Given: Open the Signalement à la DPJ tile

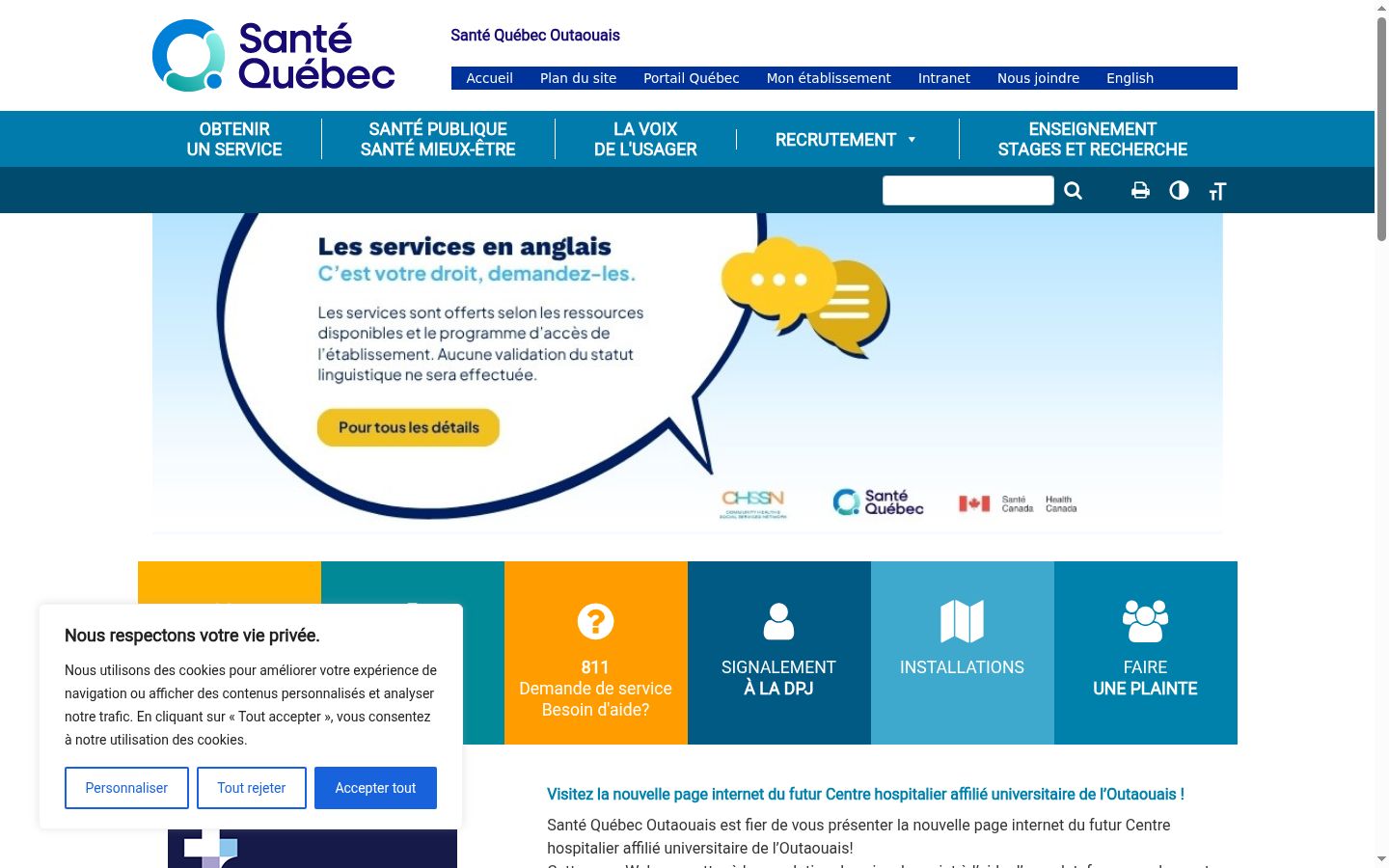Looking at the screenshot, I should [779, 653].
